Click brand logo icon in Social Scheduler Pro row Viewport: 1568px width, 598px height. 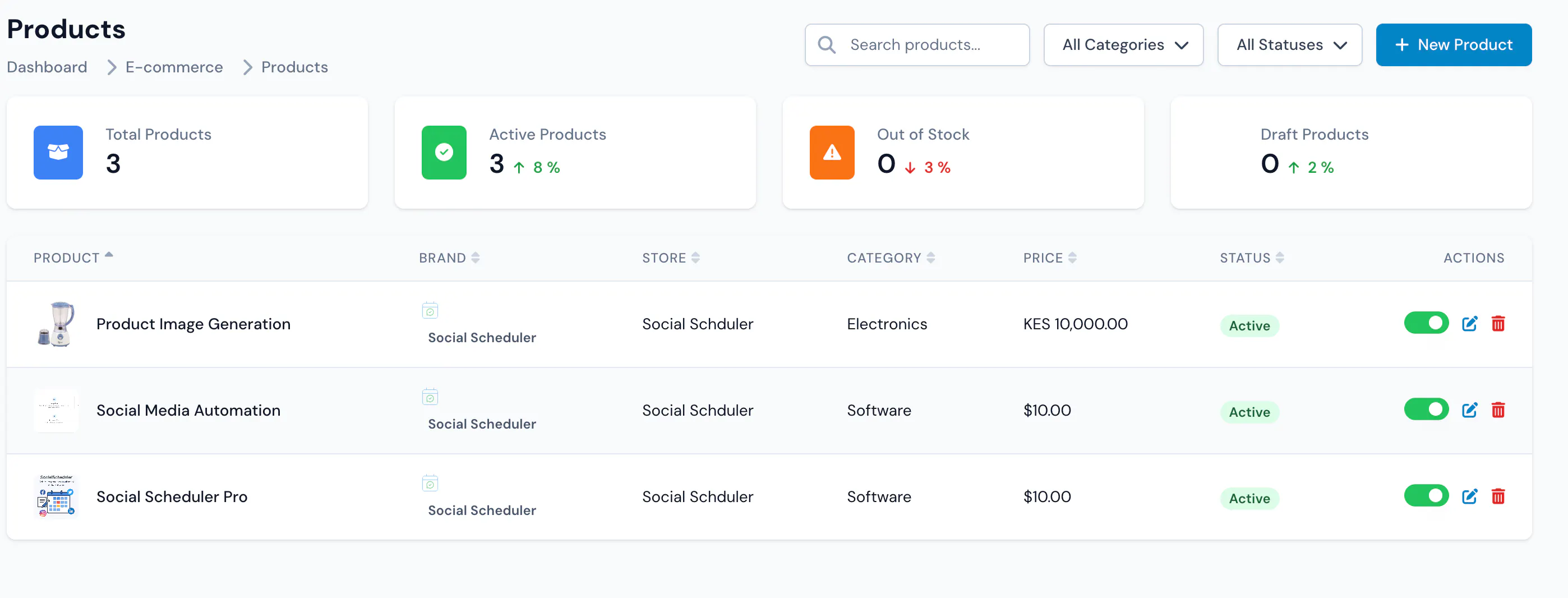pyautogui.click(x=430, y=483)
